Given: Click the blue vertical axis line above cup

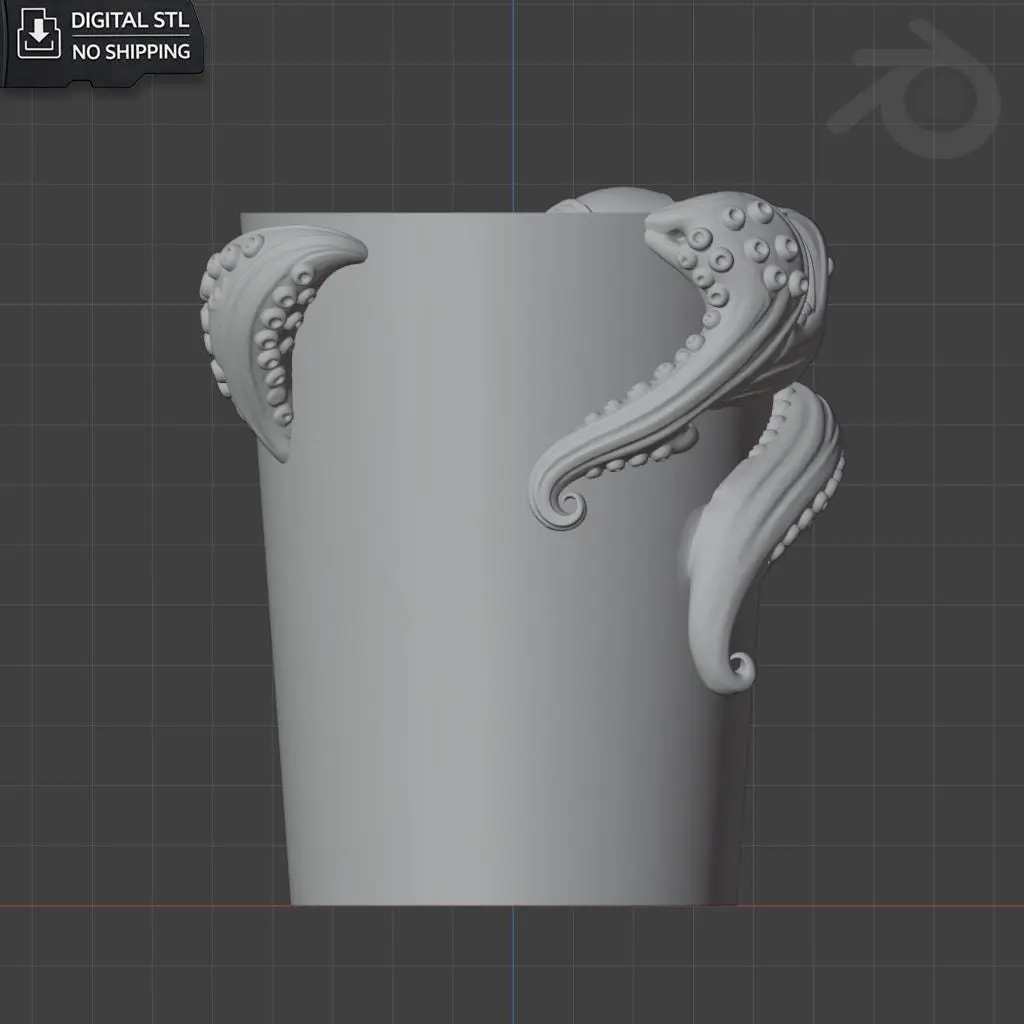Looking at the screenshot, I should [513, 104].
